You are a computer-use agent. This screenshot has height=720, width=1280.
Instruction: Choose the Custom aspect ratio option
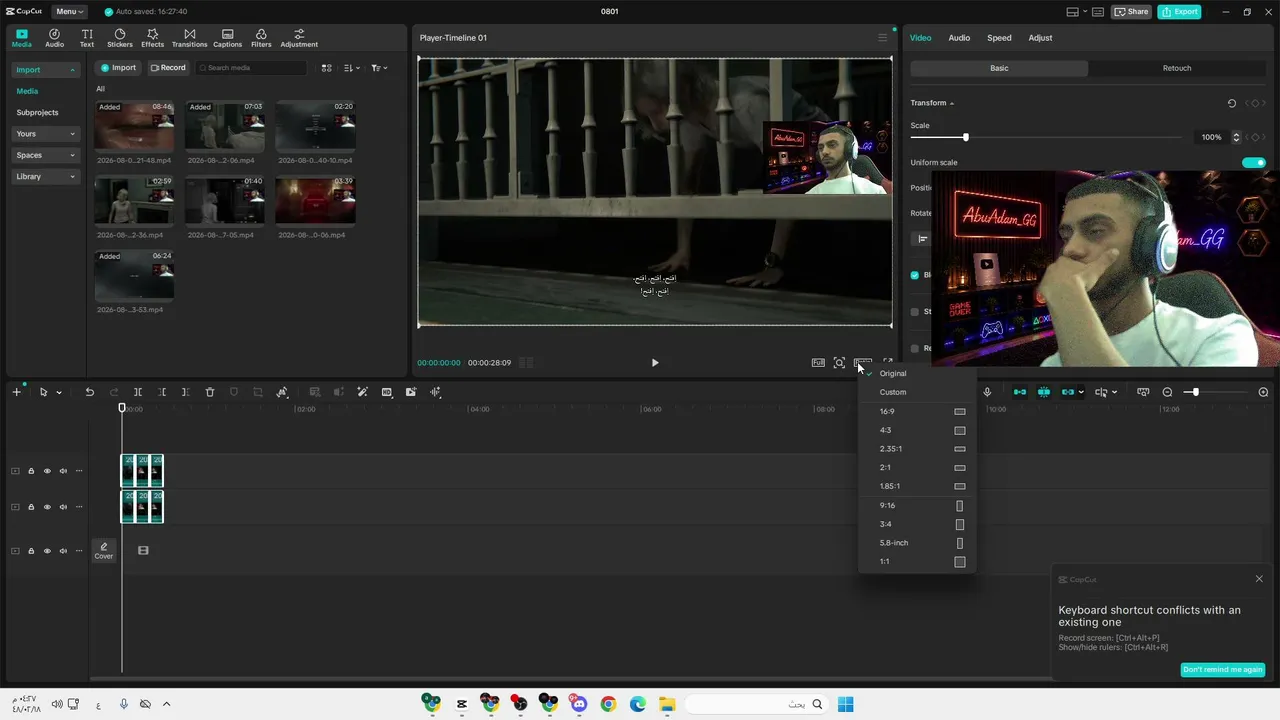coord(917,392)
